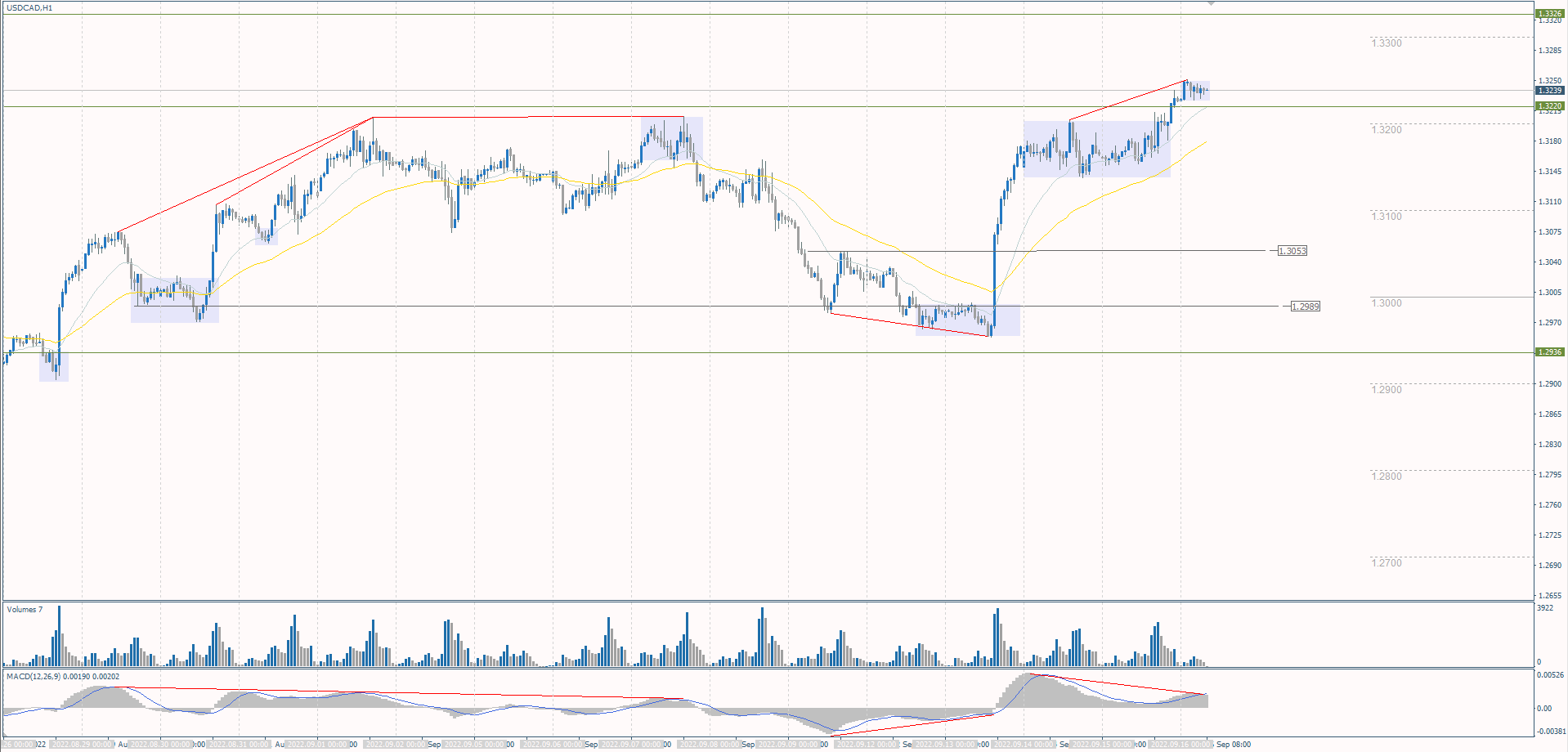Screen dimensions: 1568x752
Task: Select the shaded rectangle over the latest candles
Action: tap(1197, 91)
